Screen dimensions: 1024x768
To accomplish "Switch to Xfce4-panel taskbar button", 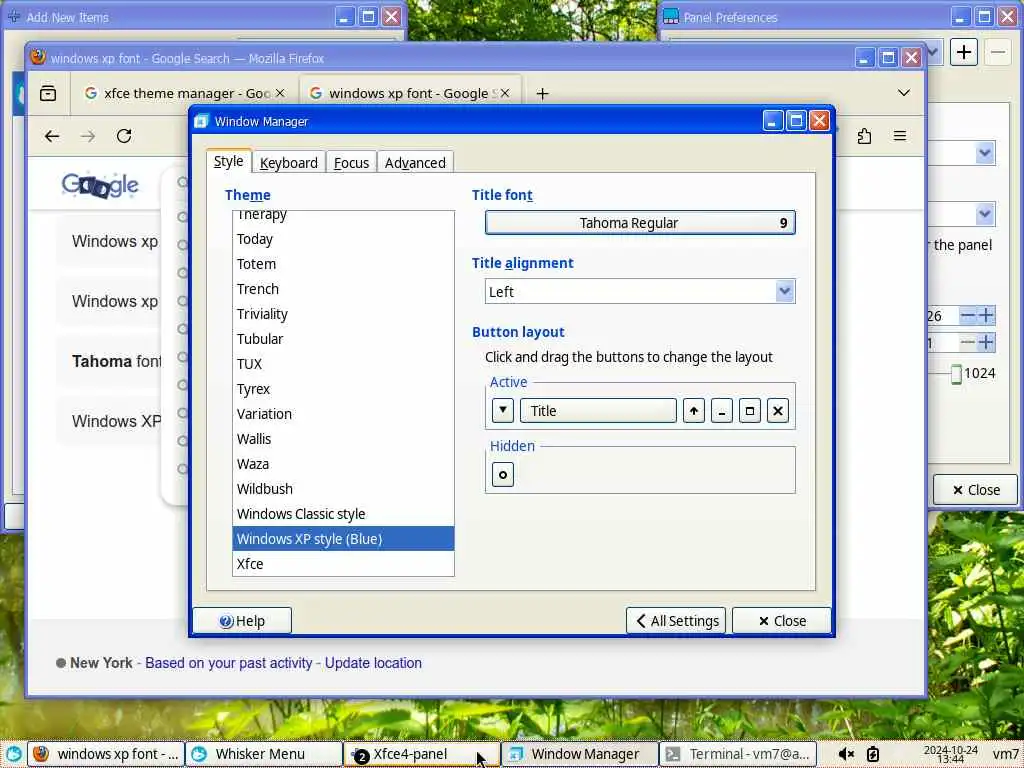I will (x=422, y=754).
